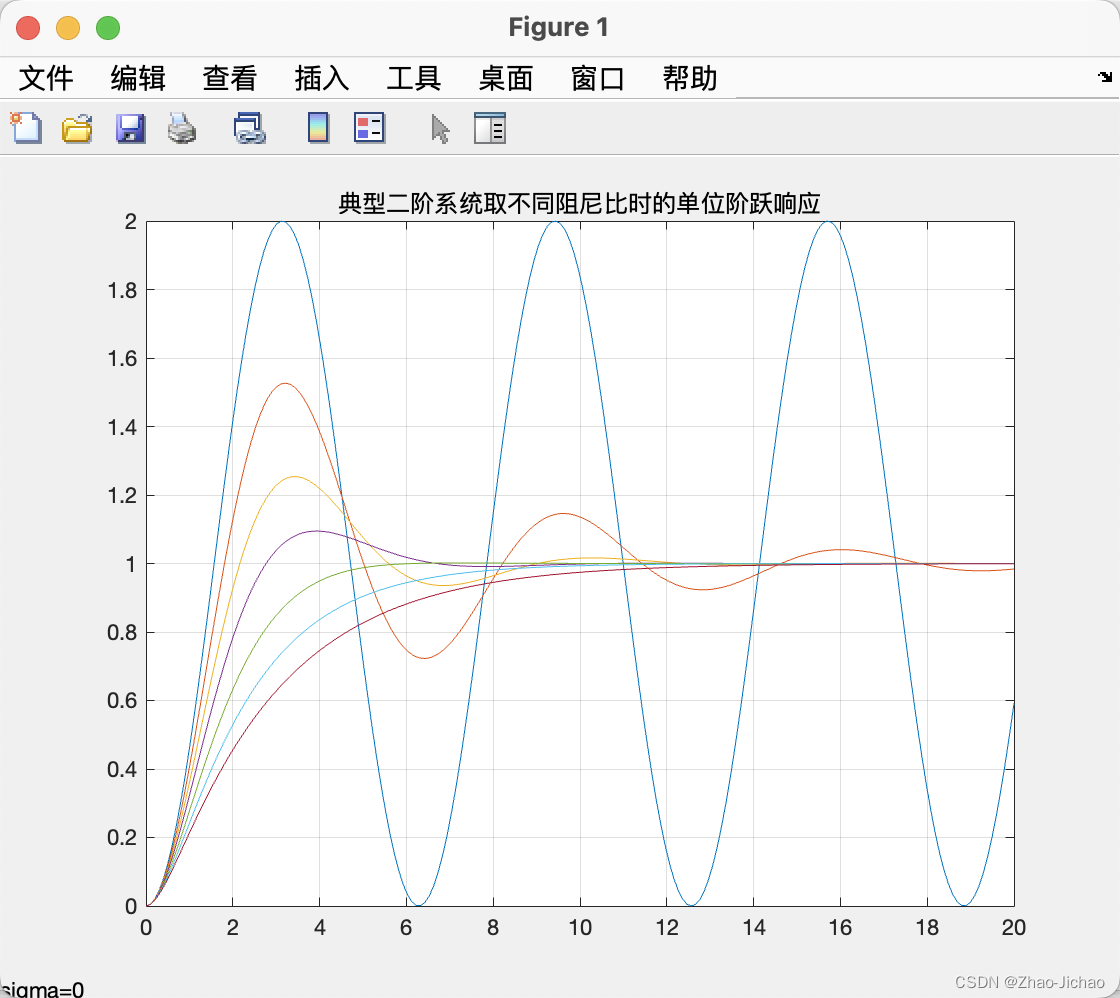Click the y-axis tick label 1.4
This screenshot has width=1120, height=998.
[122, 427]
